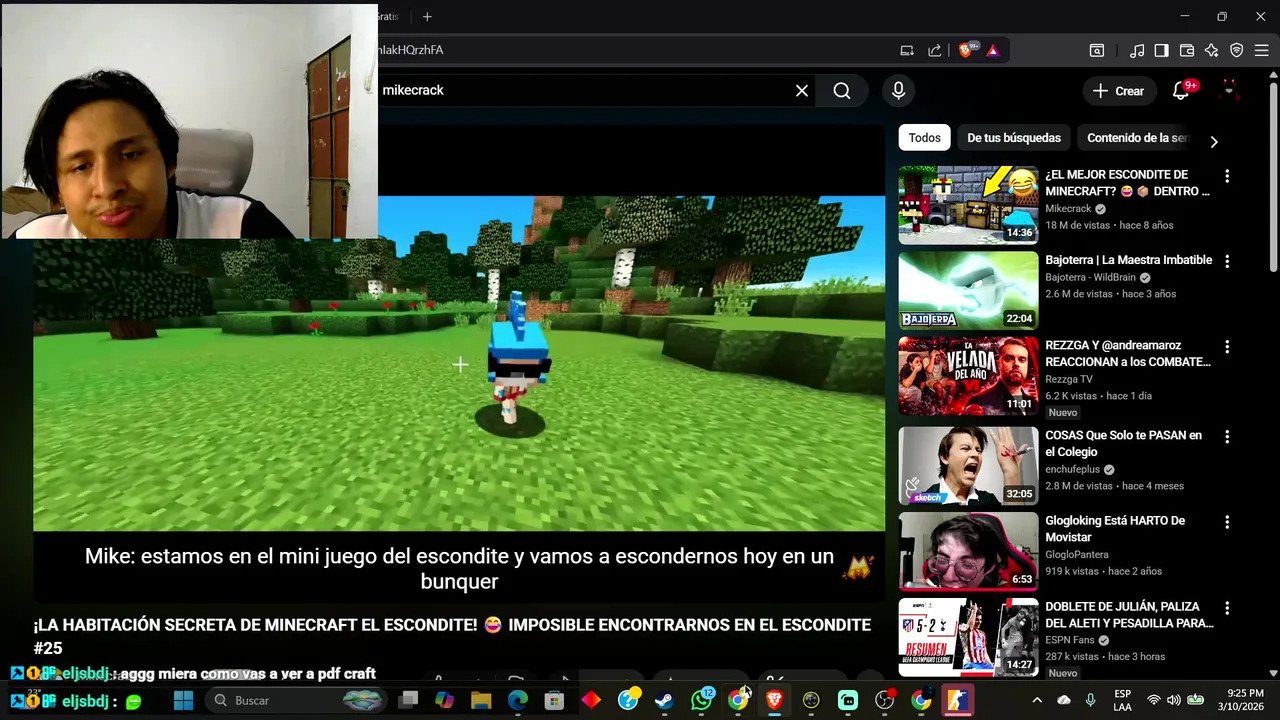Open options menu for COSAS Que Solo video
Viewport: 1280px width, 720px height.
pyautogui.click(x=1227, y=437)
